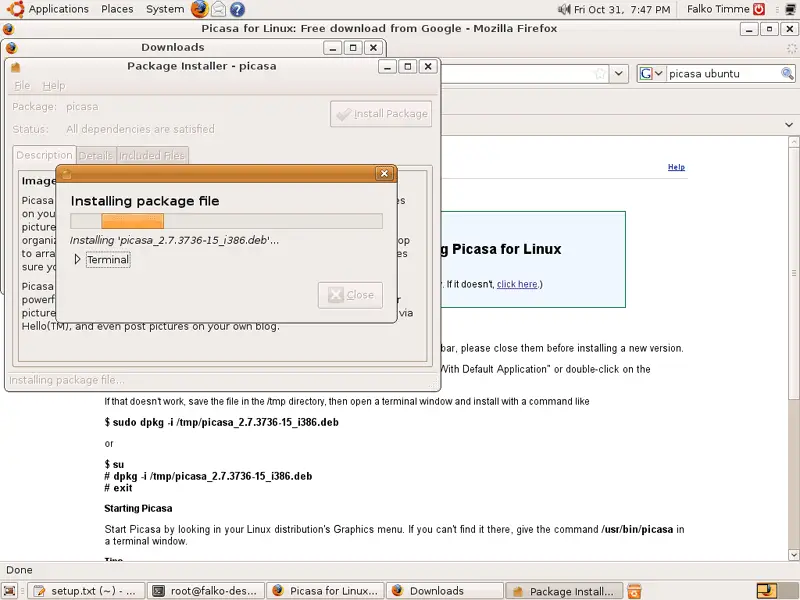800x600 pixels.
Task: Click the Close button in install dialog
Action: 350,295
